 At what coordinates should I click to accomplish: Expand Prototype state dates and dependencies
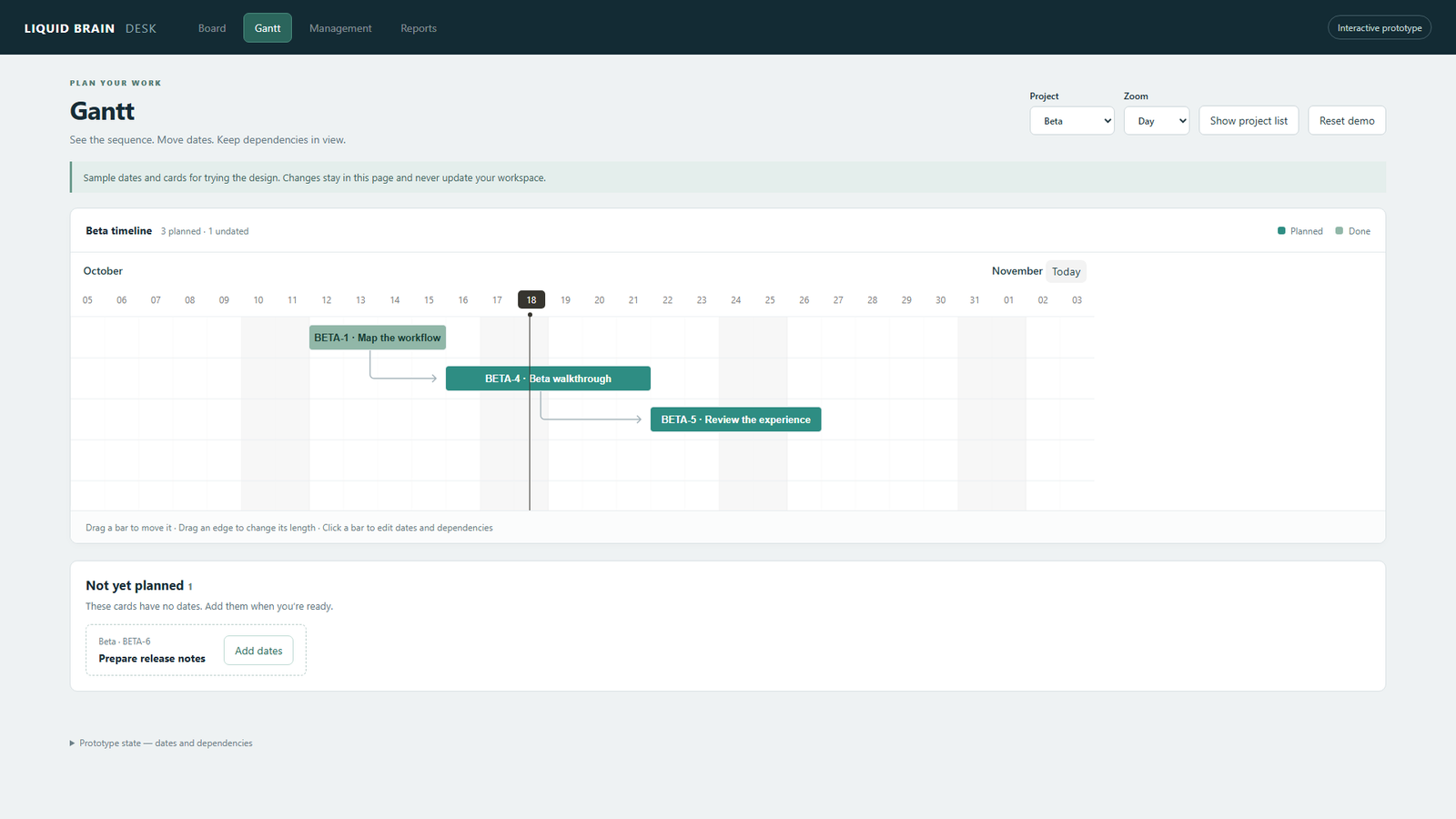coord(161,743)
